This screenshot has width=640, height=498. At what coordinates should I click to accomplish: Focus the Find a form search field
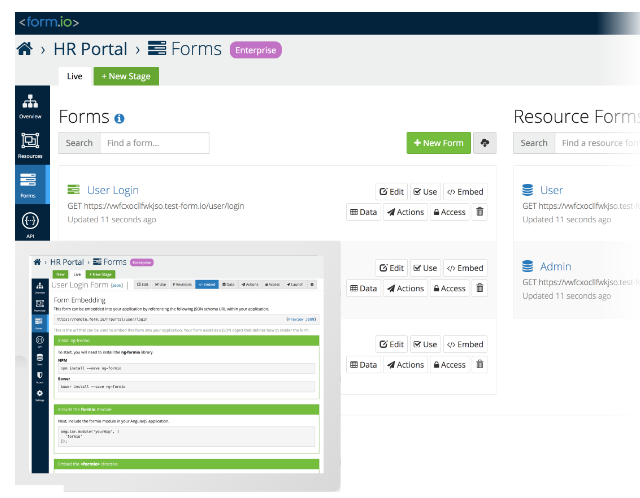click(x=155, y=143)
